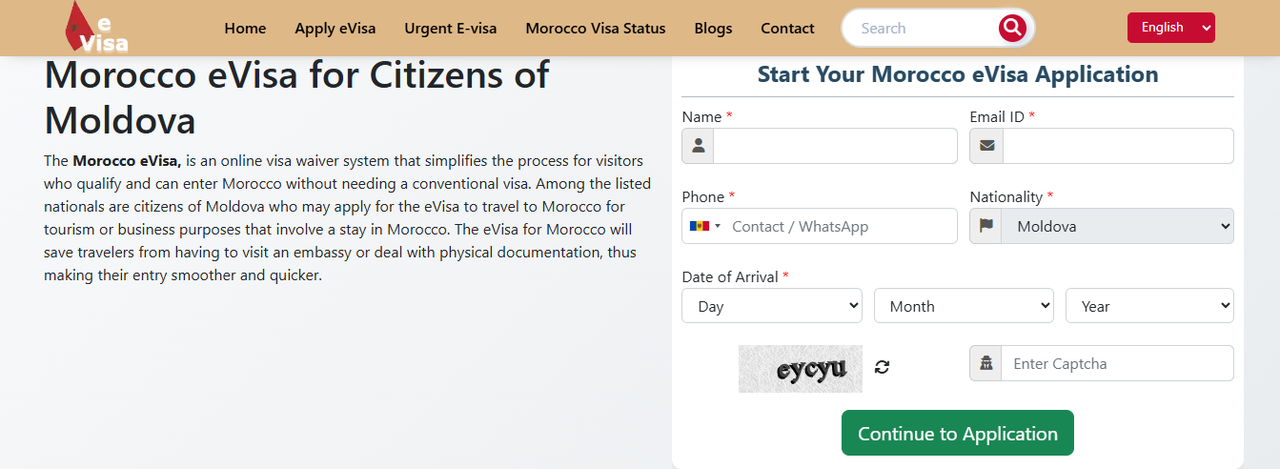Open the Moldova phone country code selector
Viewport: 1280px width, 469px height.
tap(705, 226)
